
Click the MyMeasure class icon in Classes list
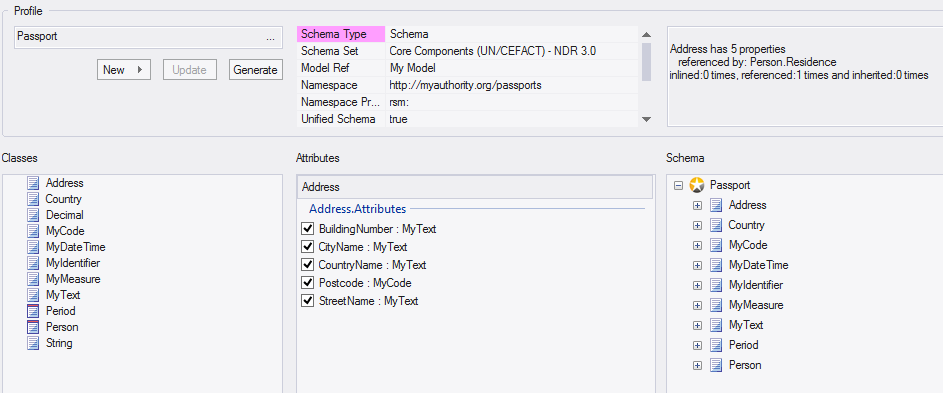(x=32, y=279)
